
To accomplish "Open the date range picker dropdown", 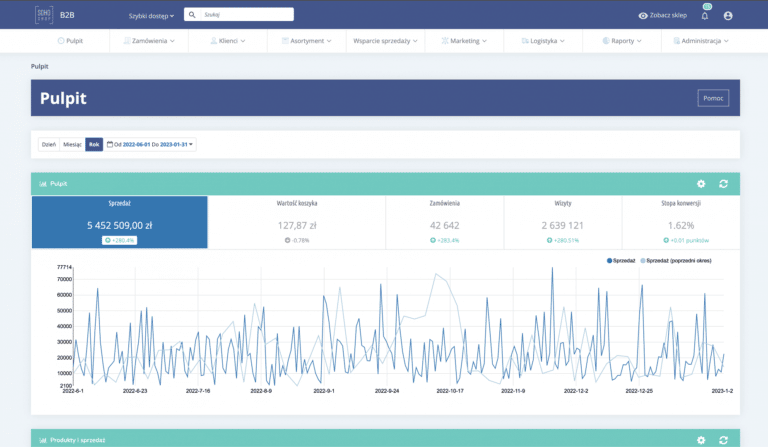I will 151,144.
